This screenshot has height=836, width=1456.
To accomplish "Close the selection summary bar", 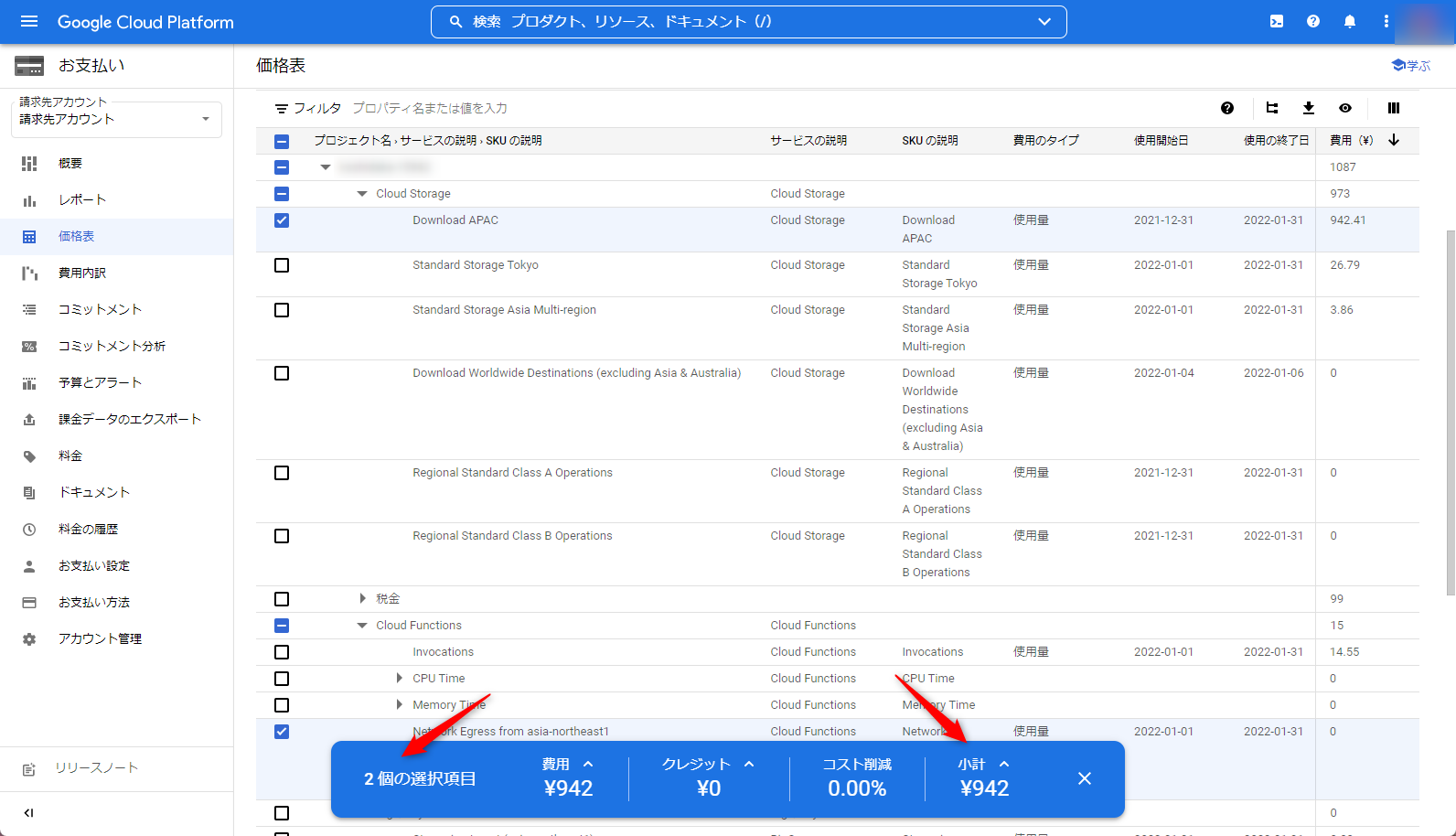I will [1085, 778].
